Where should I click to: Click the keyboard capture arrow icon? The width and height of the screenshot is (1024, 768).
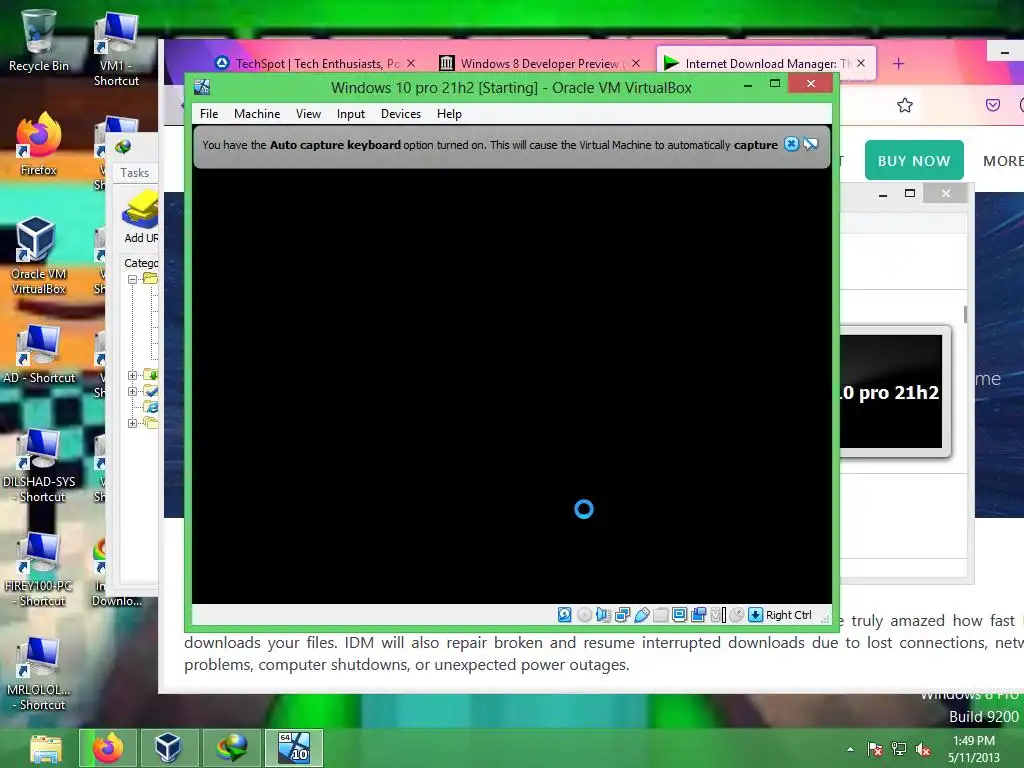(x=756, y=615)
